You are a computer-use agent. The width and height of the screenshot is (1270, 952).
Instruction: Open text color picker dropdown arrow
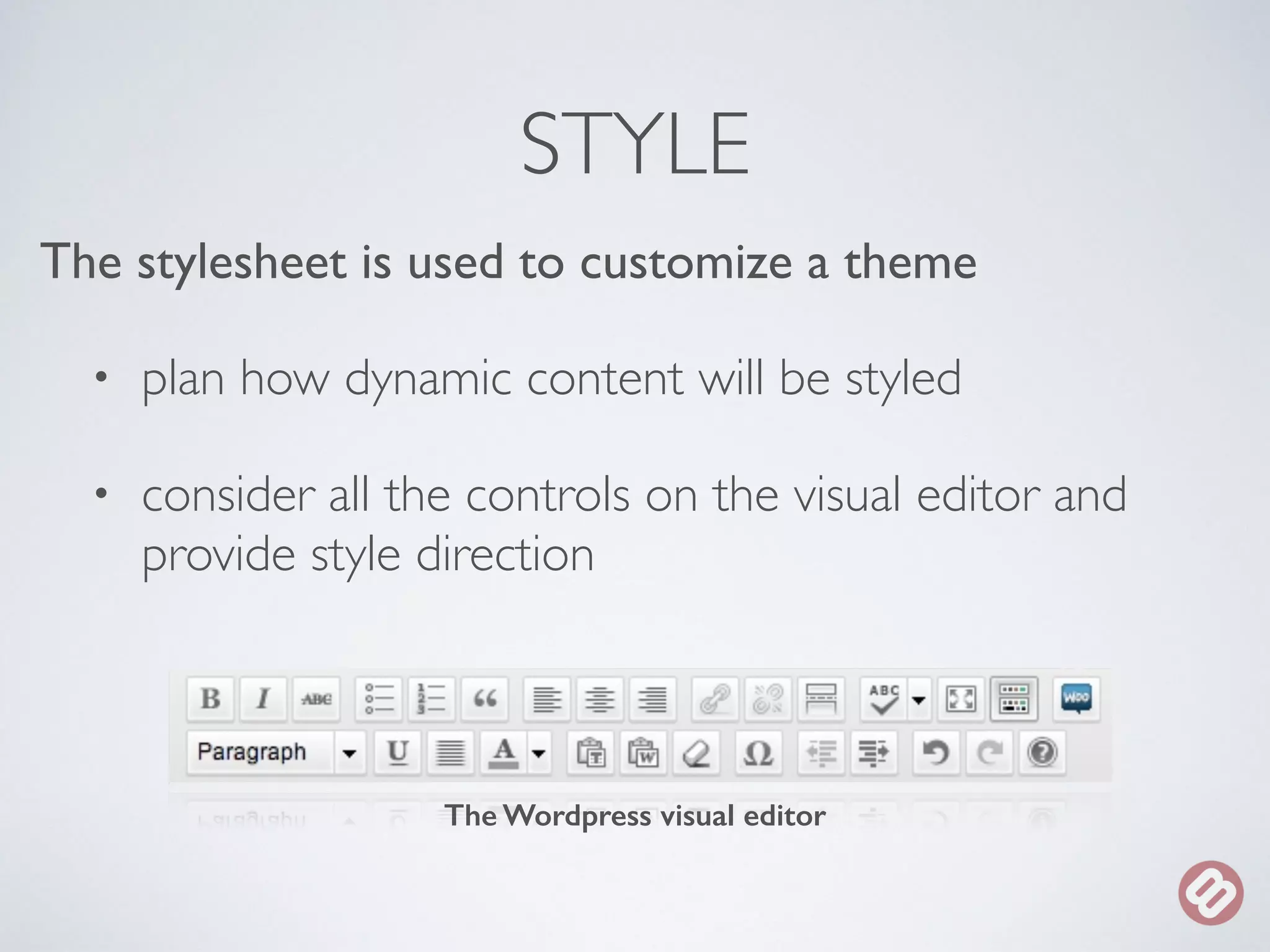tap(539, 752)
